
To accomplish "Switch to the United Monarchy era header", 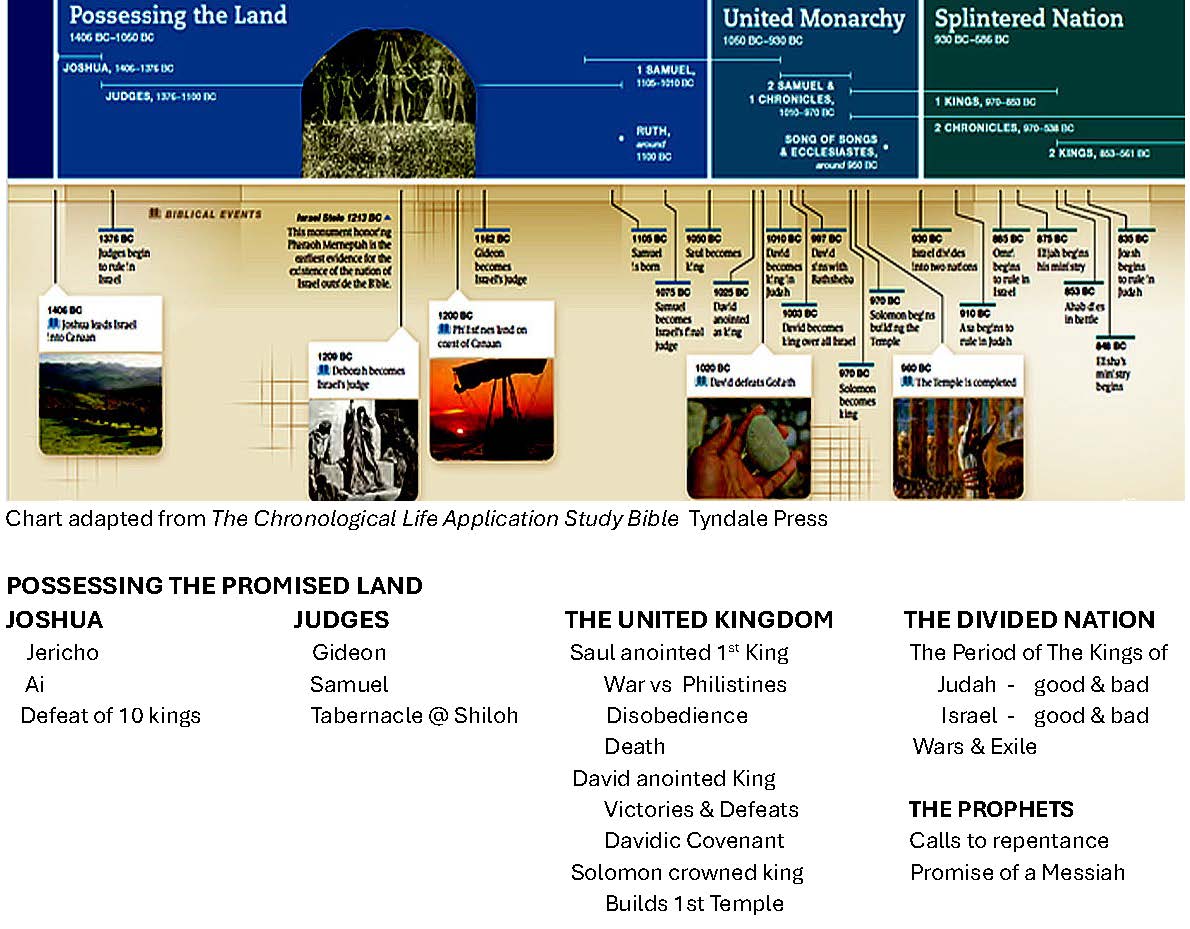I will coord(813,19).
